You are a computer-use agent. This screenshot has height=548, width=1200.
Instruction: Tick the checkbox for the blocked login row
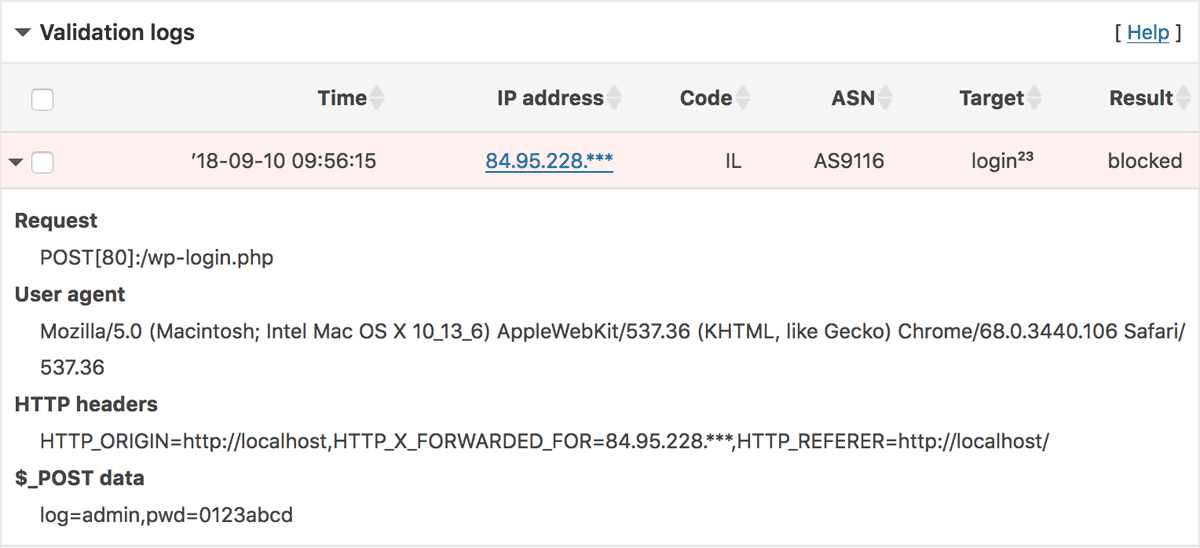[x=43, y=162]
